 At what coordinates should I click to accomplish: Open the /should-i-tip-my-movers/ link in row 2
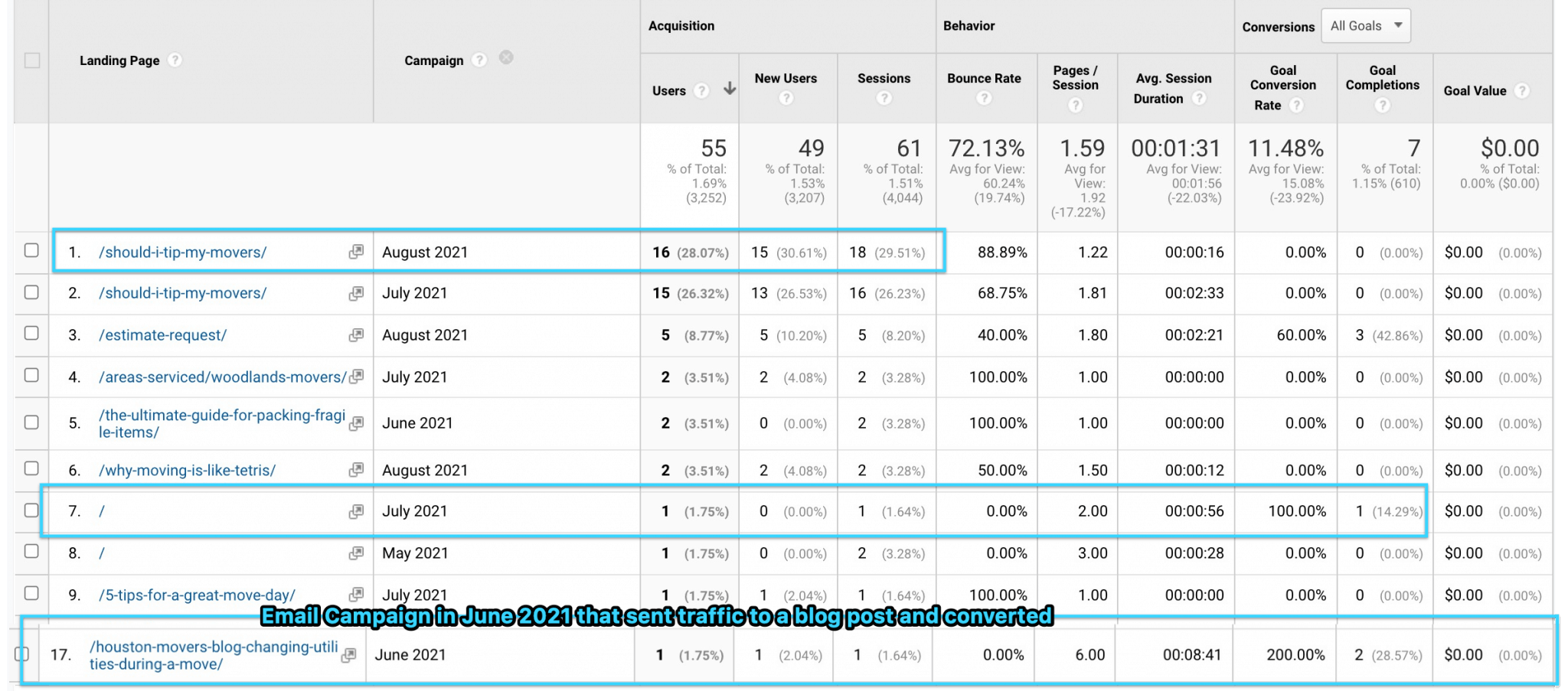click(183, 293)
